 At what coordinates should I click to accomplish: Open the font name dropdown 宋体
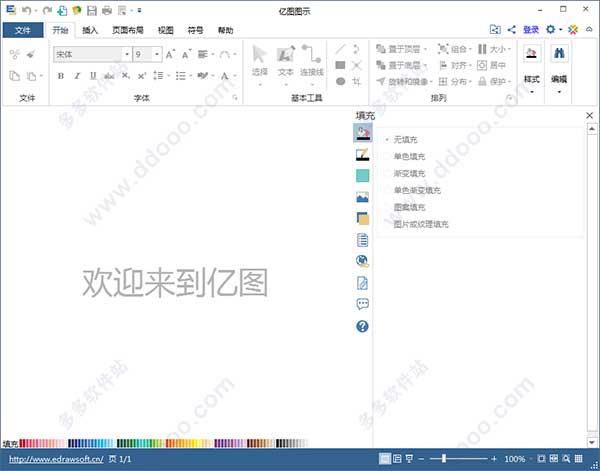(x=127, y=54)
